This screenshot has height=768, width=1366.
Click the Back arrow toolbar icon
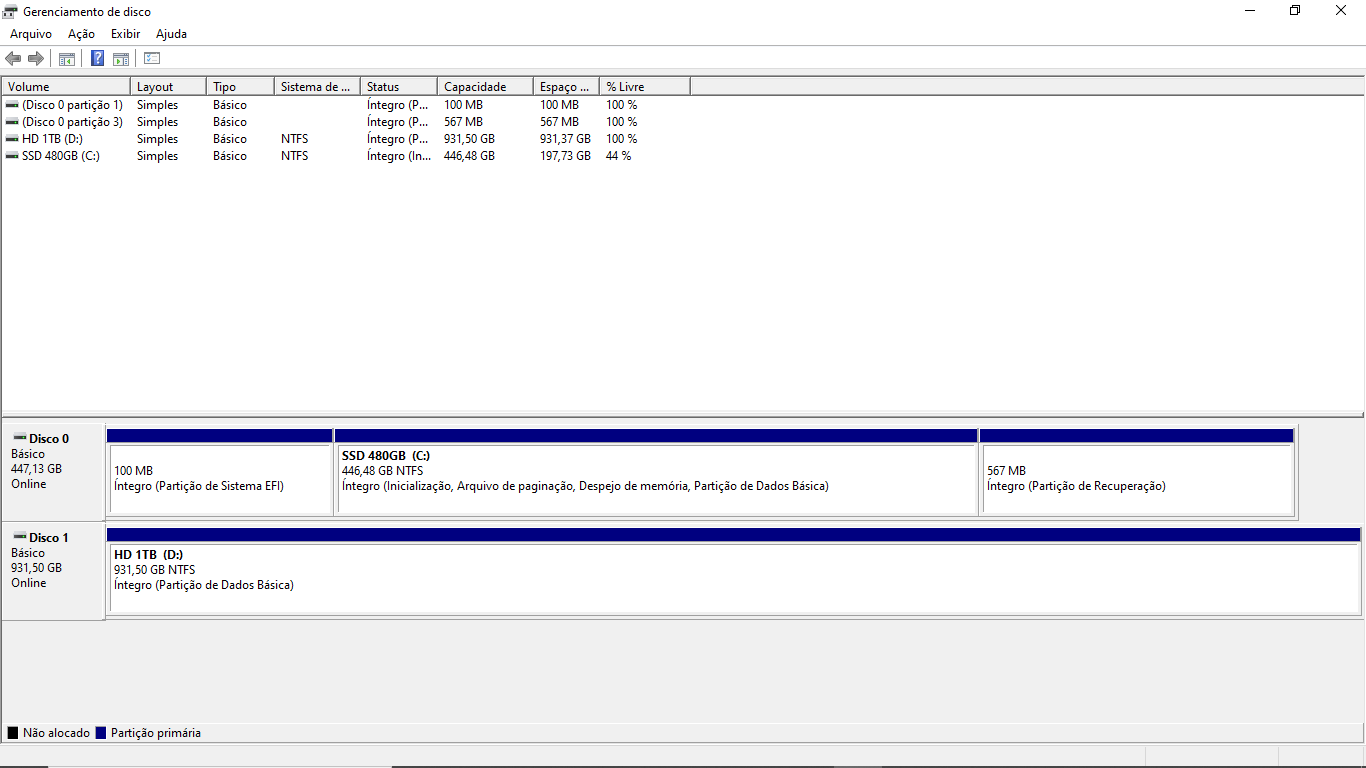[x=13, y=59]
